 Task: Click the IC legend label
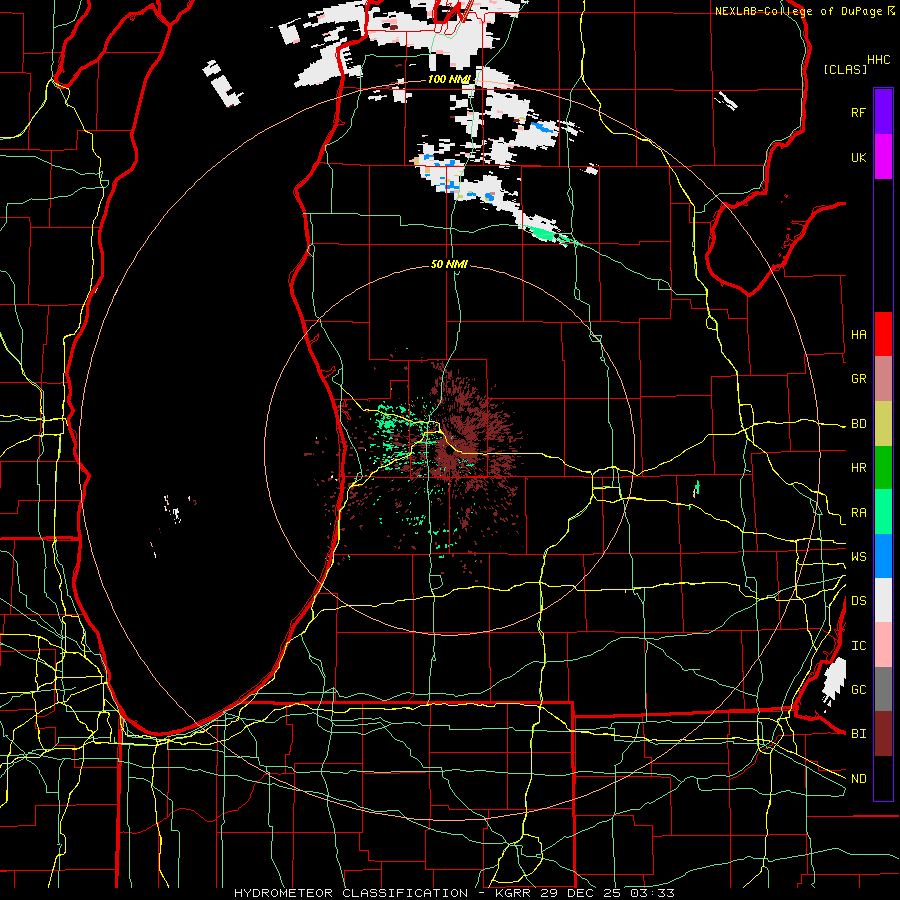pyautogui.click(x=858, y=646)
